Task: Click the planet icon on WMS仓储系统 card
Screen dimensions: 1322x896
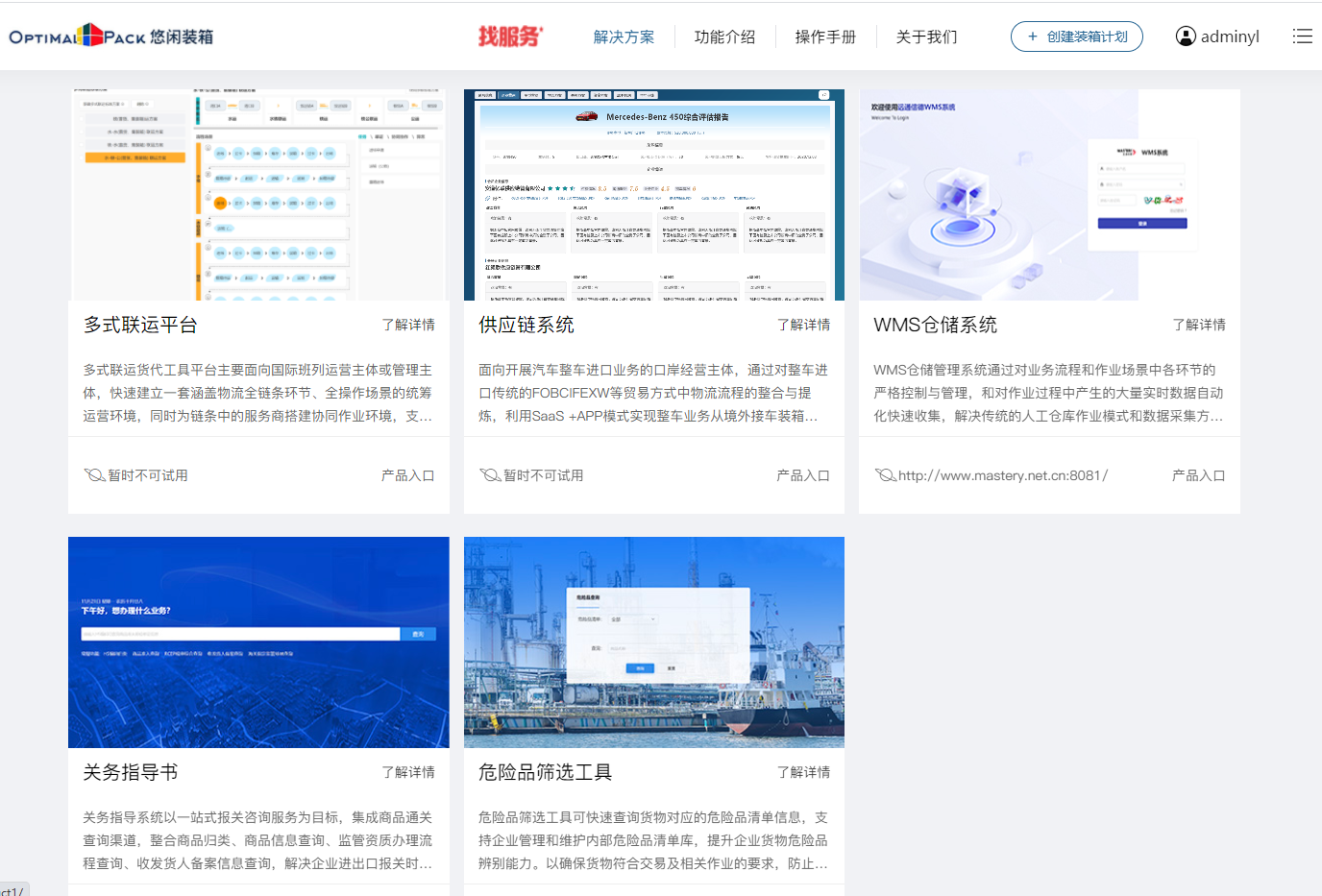Action: pos(885,474)
